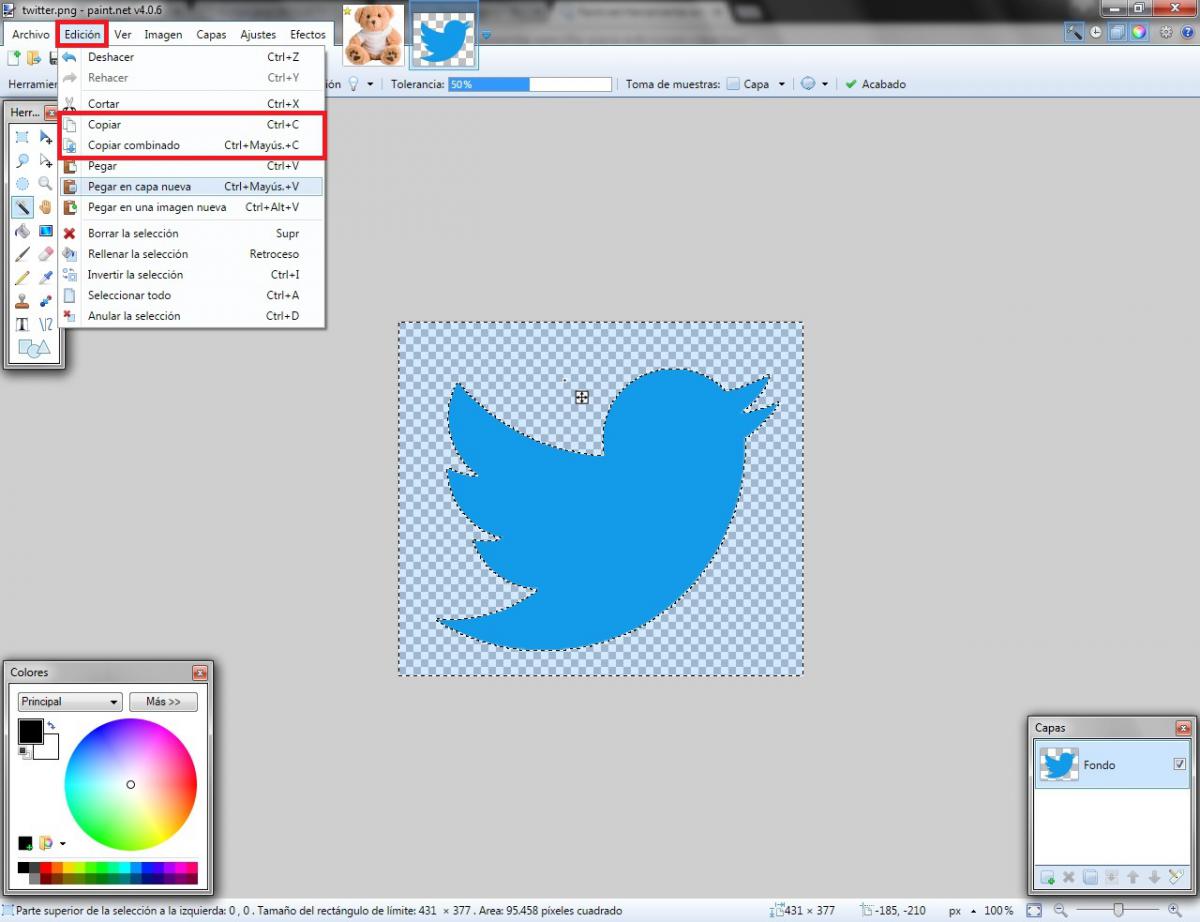Choose the Eraser tool
Screen dimensions: 1200x922
(x=45, y=254)
